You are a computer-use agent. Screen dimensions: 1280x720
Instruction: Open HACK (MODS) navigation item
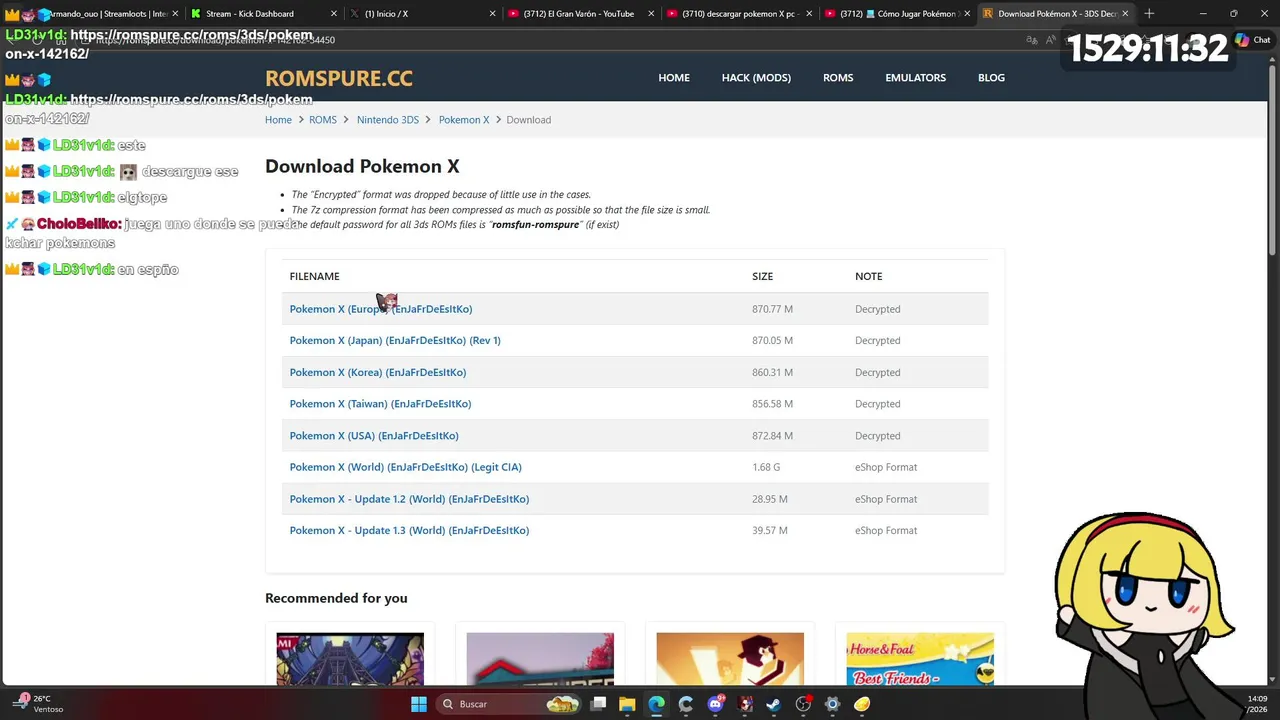(756, 78)
